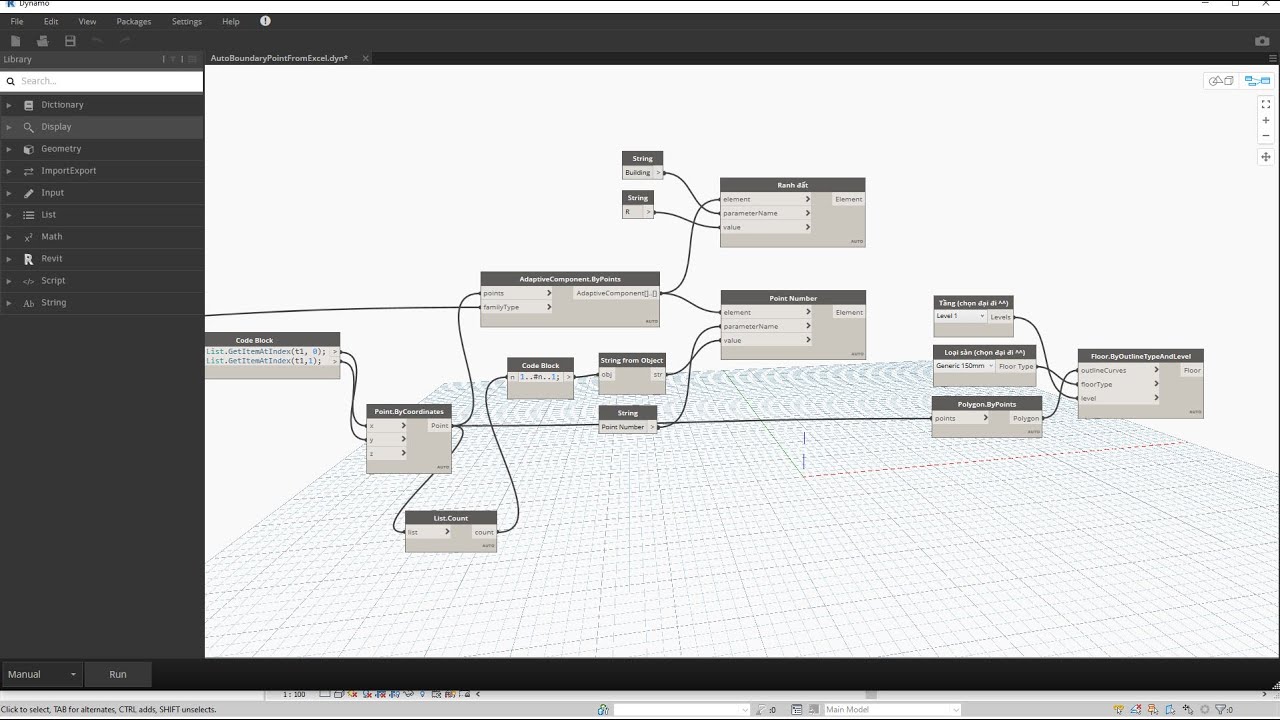
Task: Click the Input category icon
Action: point(29,193)
